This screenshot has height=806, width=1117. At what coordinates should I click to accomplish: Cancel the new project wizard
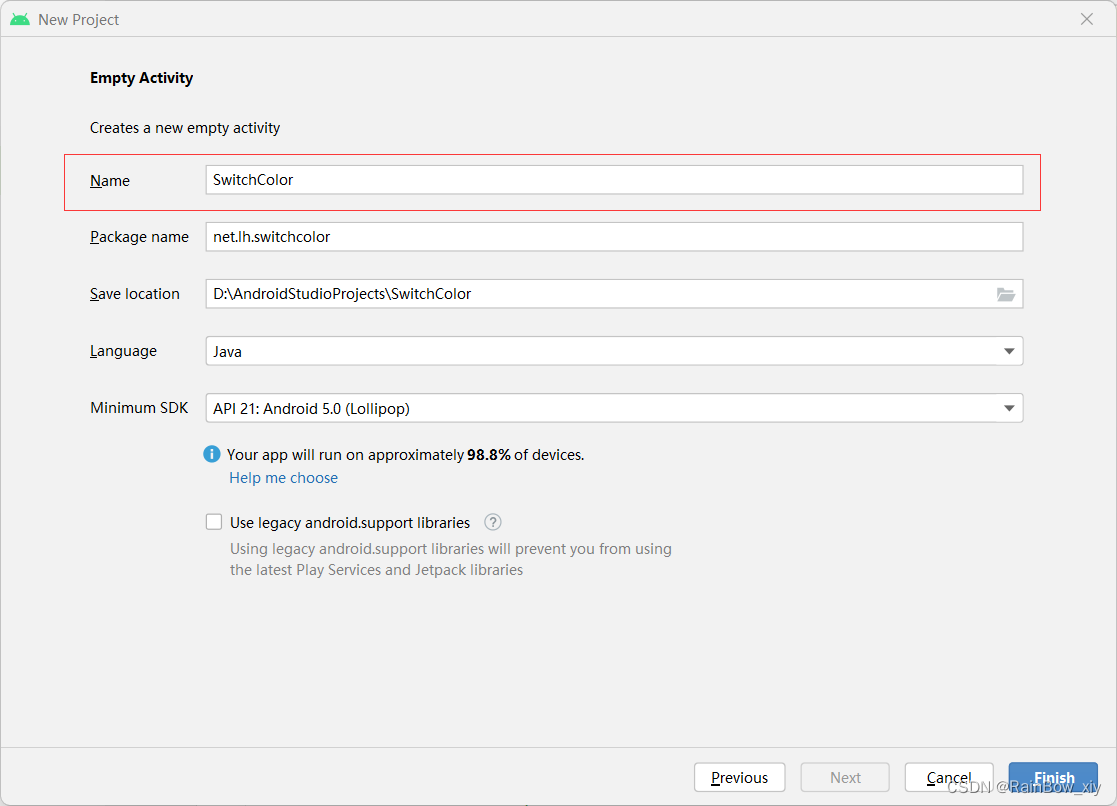(x=948, y=777)
